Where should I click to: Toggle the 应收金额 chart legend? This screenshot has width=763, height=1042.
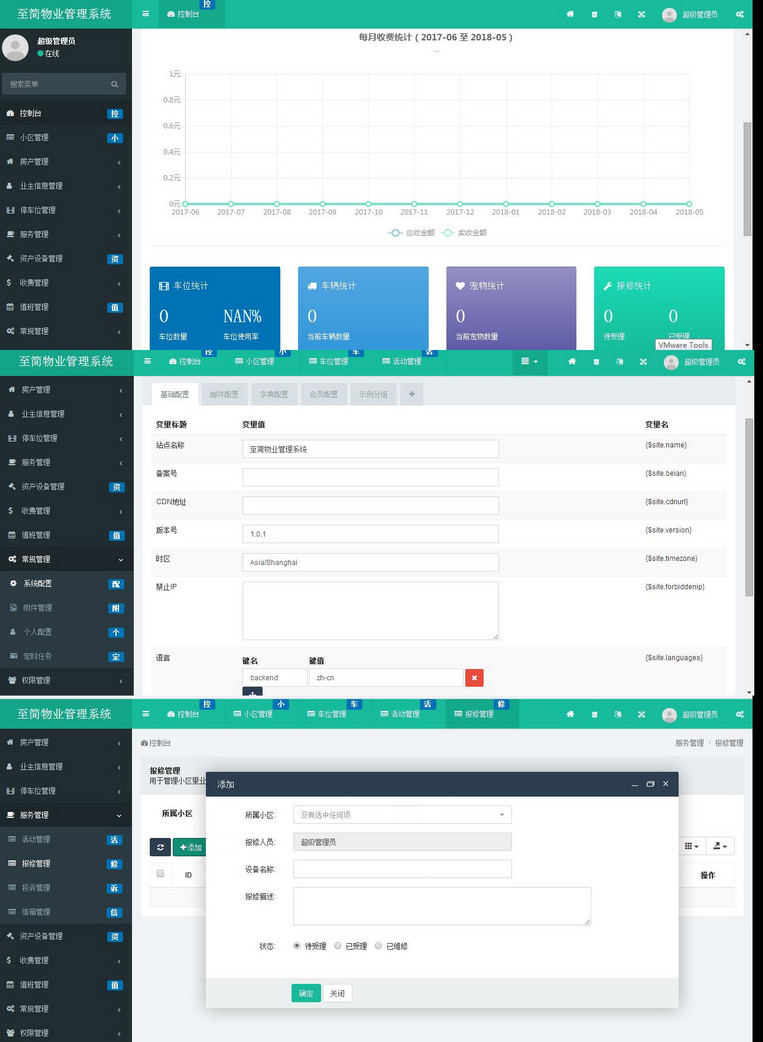(x=411, y=233)
